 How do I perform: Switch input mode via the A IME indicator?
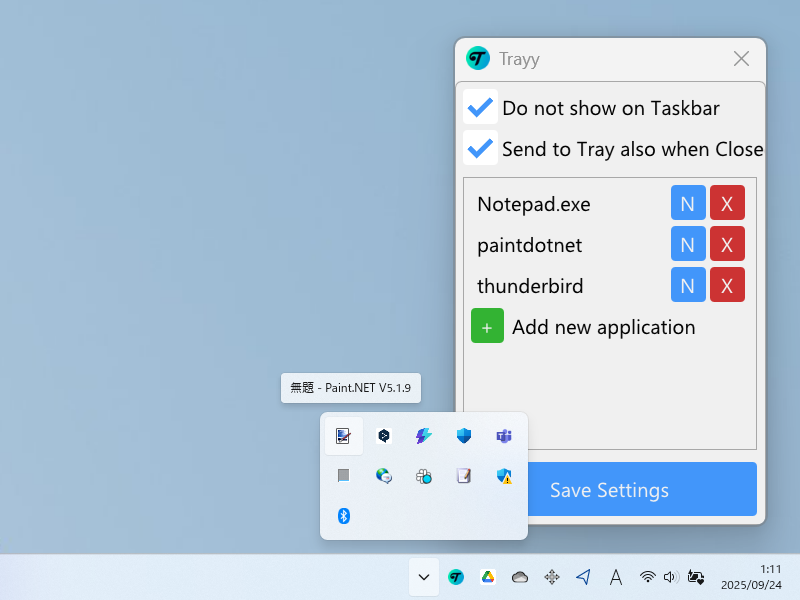click(x=616, y=577)
